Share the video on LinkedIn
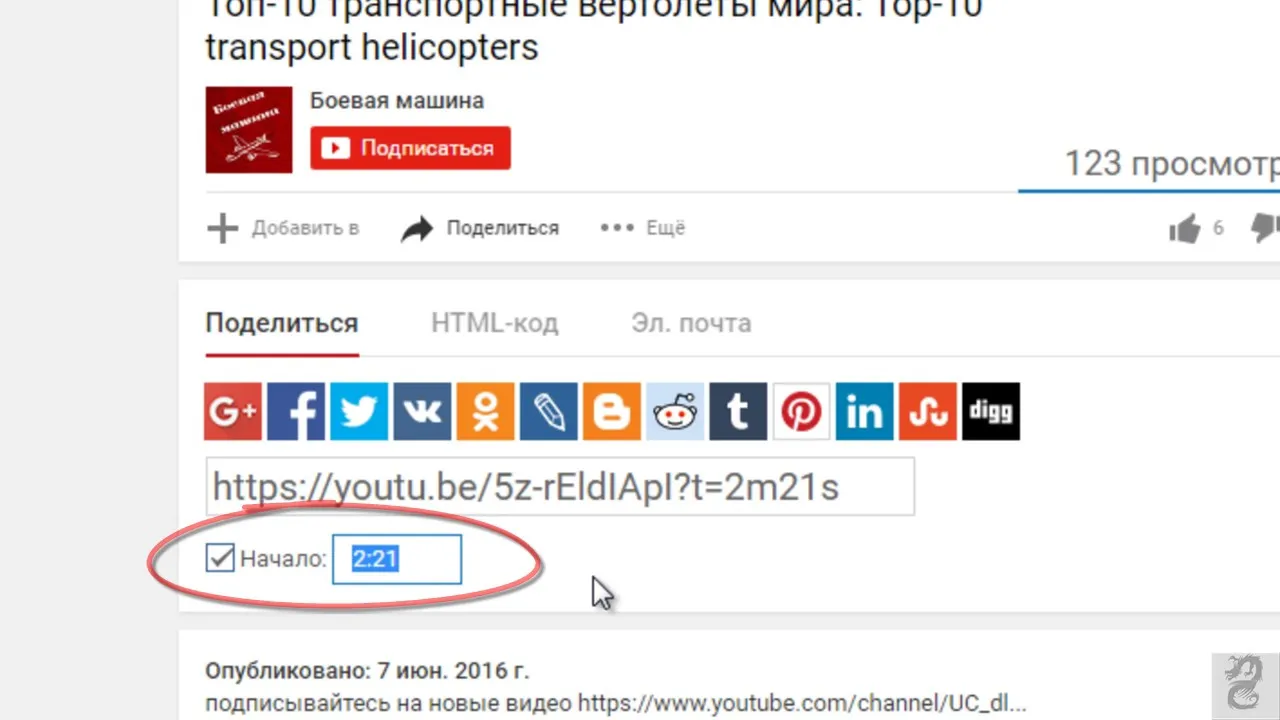1280x720 pixels. (865, 411)
